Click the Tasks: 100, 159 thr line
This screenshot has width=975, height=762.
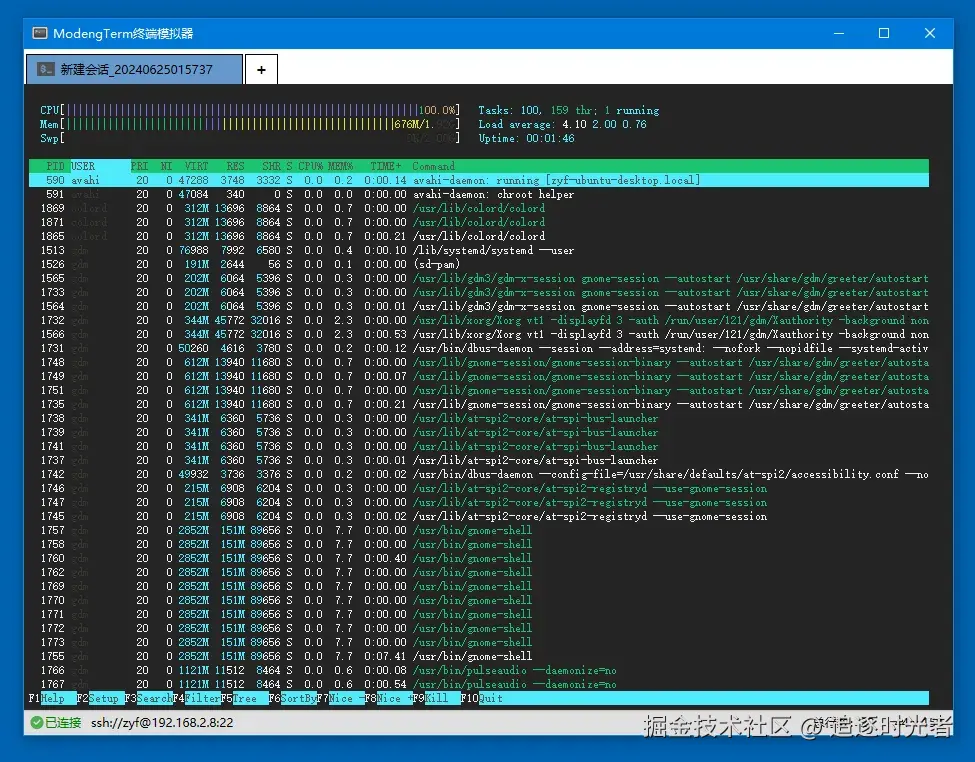point(568,110)
